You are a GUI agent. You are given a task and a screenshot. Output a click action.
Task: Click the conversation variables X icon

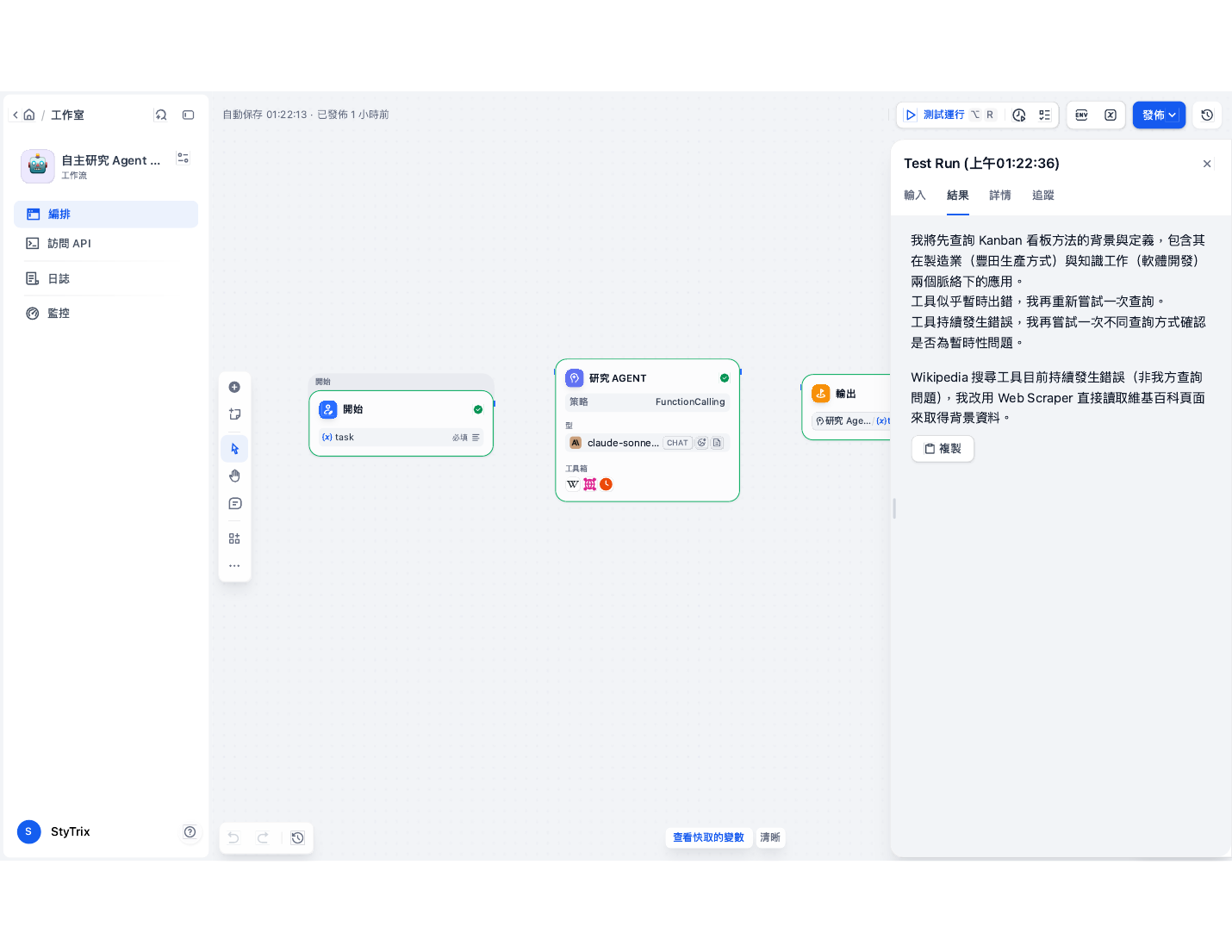(x=1111, y=115)
